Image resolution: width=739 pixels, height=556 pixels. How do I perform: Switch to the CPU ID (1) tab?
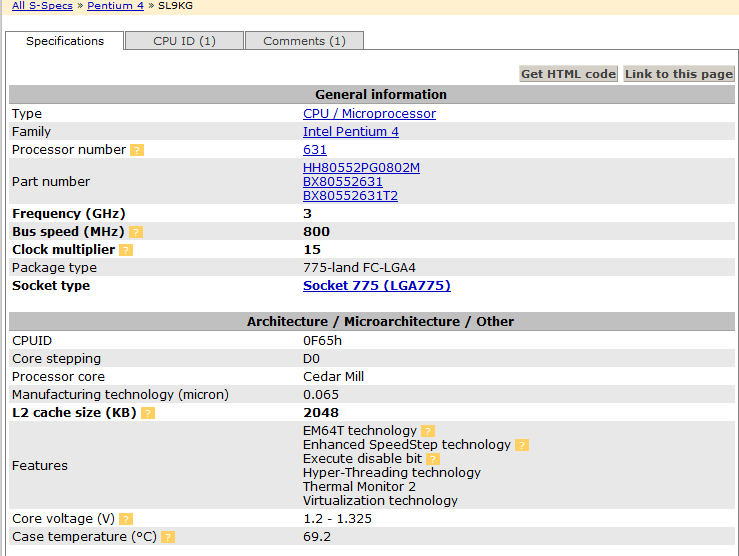click(x=184, y=41)
